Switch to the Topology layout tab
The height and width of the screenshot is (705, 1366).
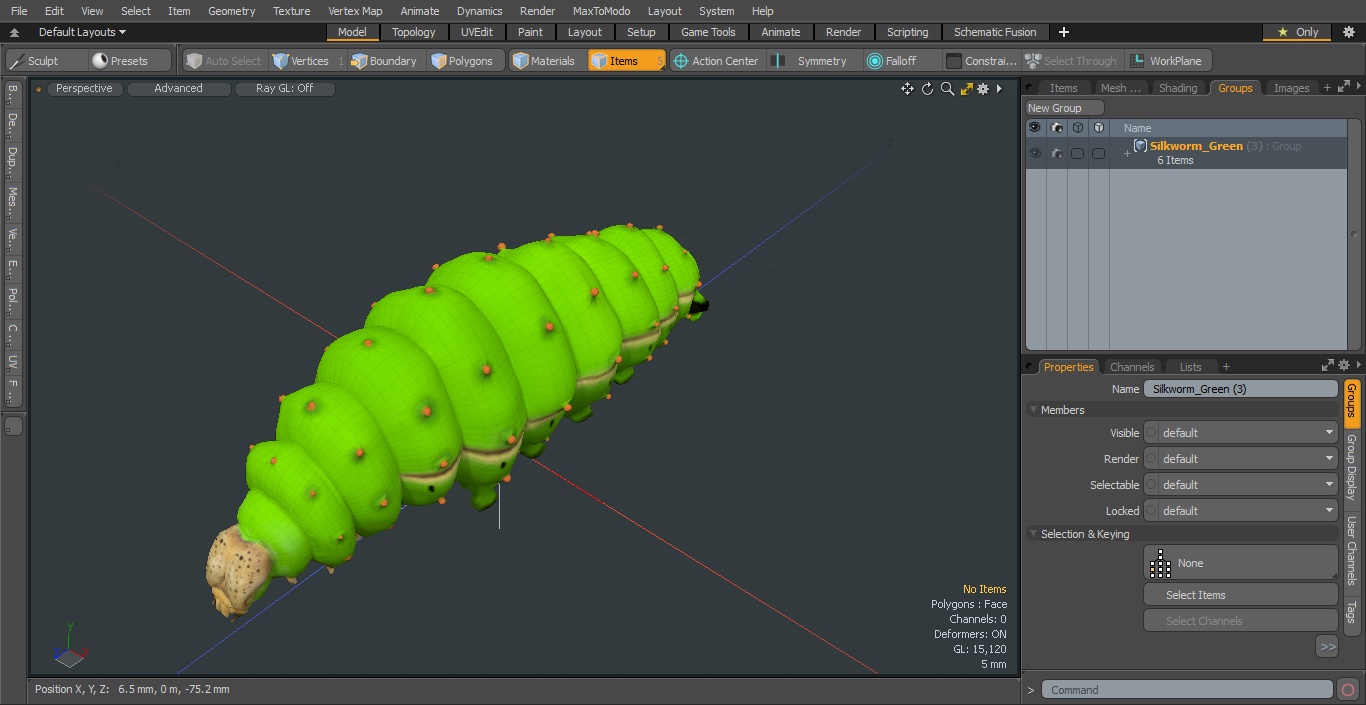click(414, 32)
